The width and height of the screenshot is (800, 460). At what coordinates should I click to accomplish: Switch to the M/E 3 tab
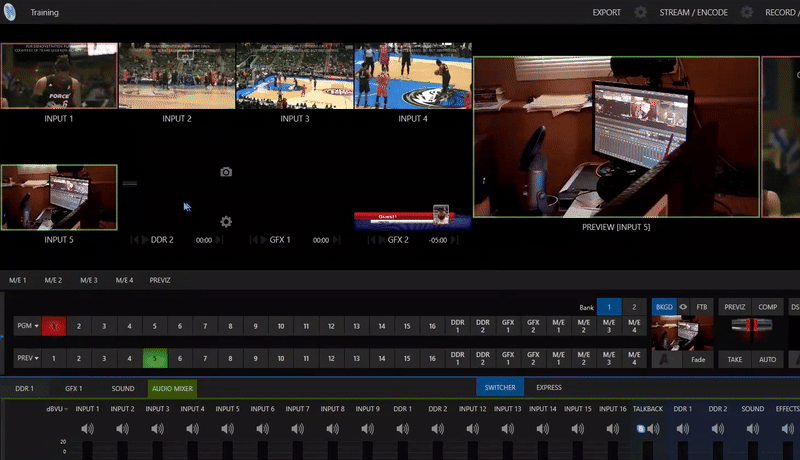point(89,280)
